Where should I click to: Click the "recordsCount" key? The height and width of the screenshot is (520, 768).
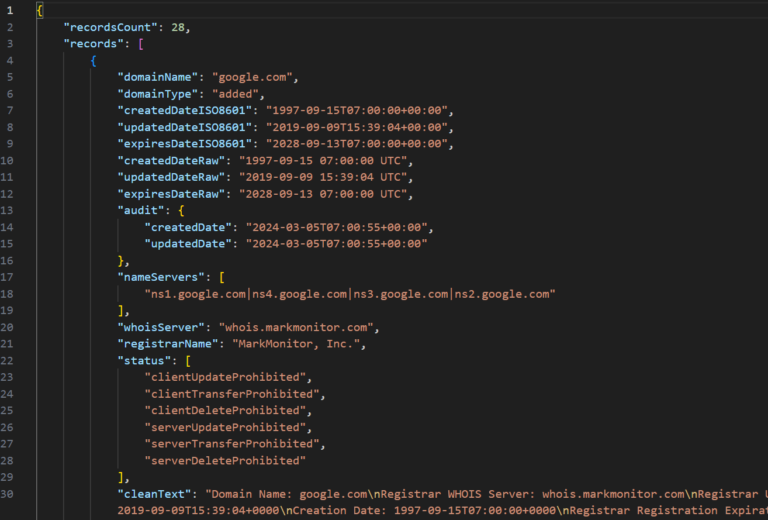tap(111, 27)
